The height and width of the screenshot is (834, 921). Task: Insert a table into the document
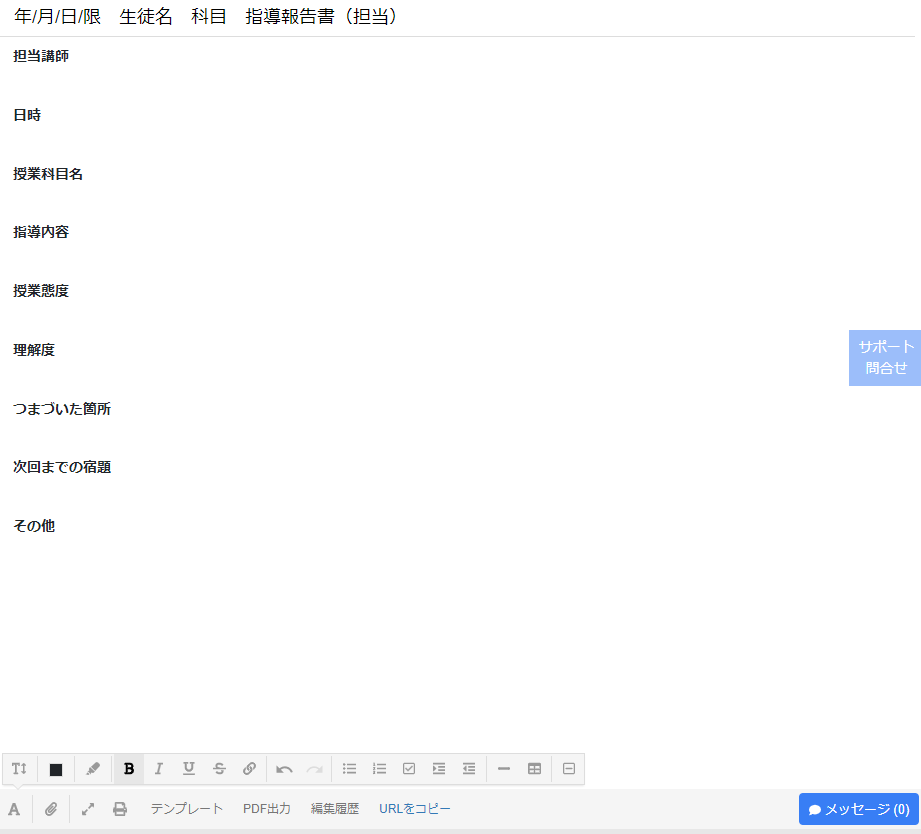point(533,769)
